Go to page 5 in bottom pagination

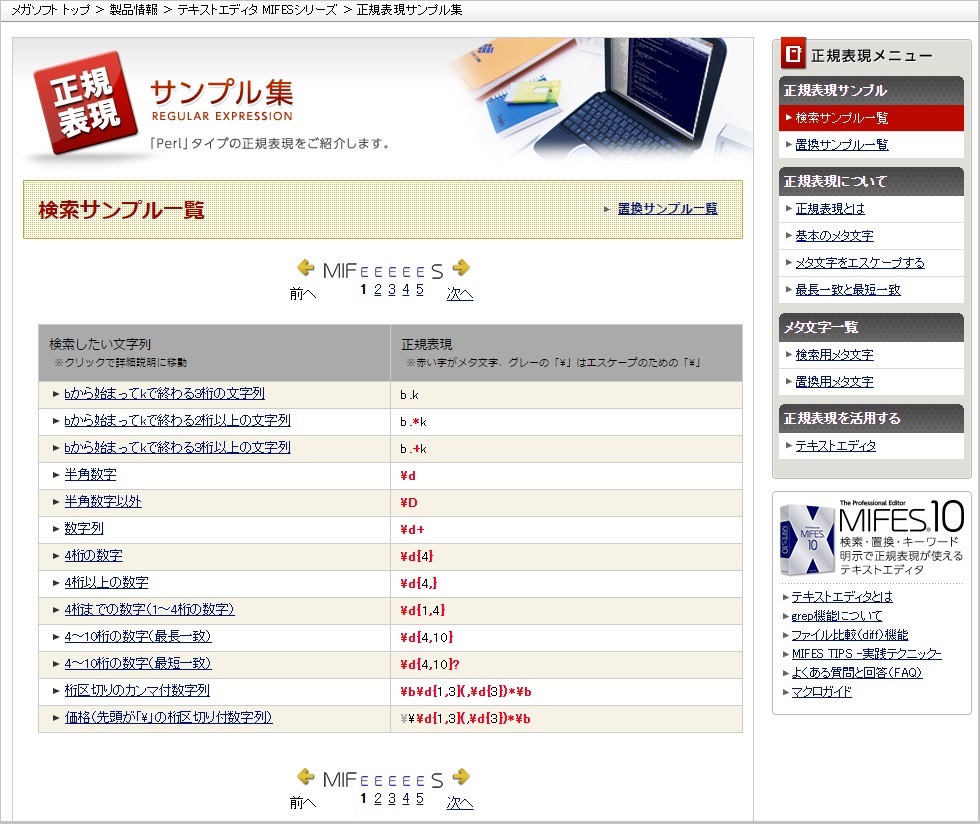pos(420,799)
